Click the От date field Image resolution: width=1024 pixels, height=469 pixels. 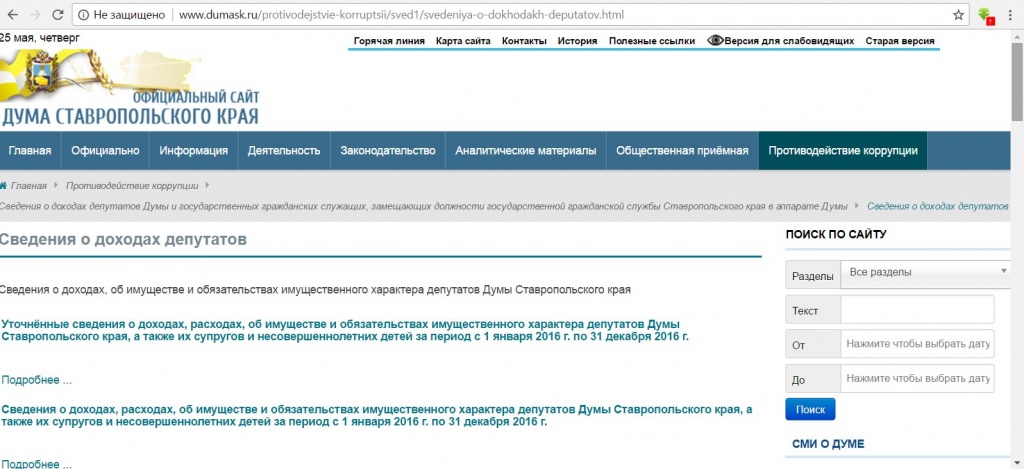[918, 344]
